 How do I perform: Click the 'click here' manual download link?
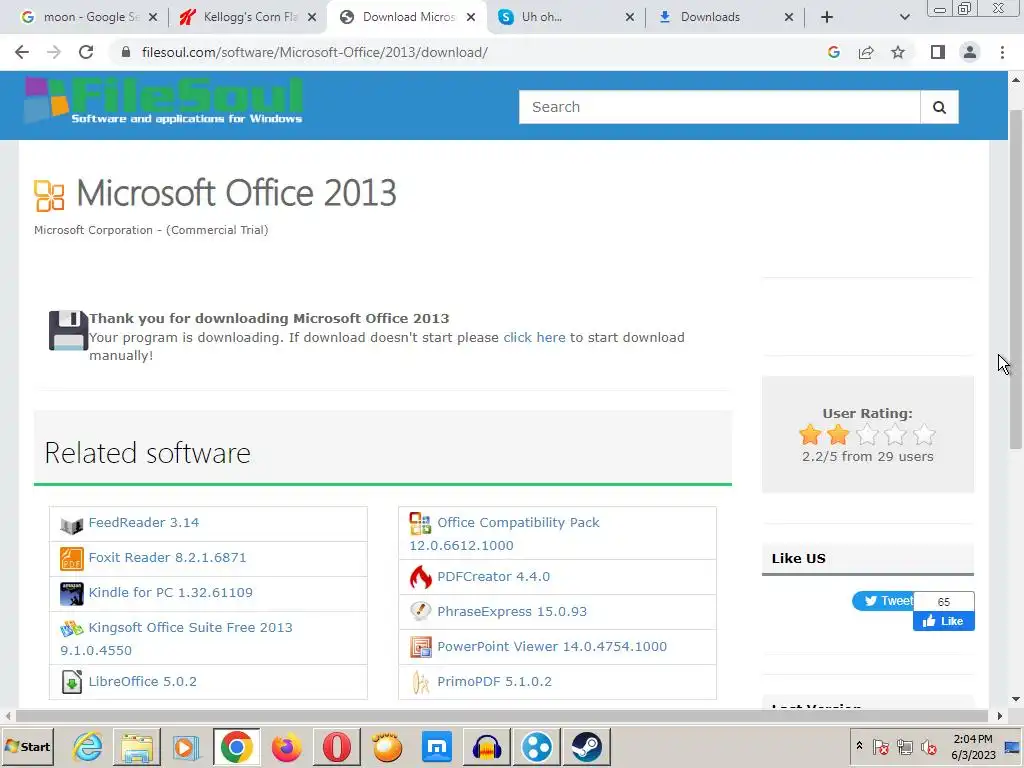(534, 338)
